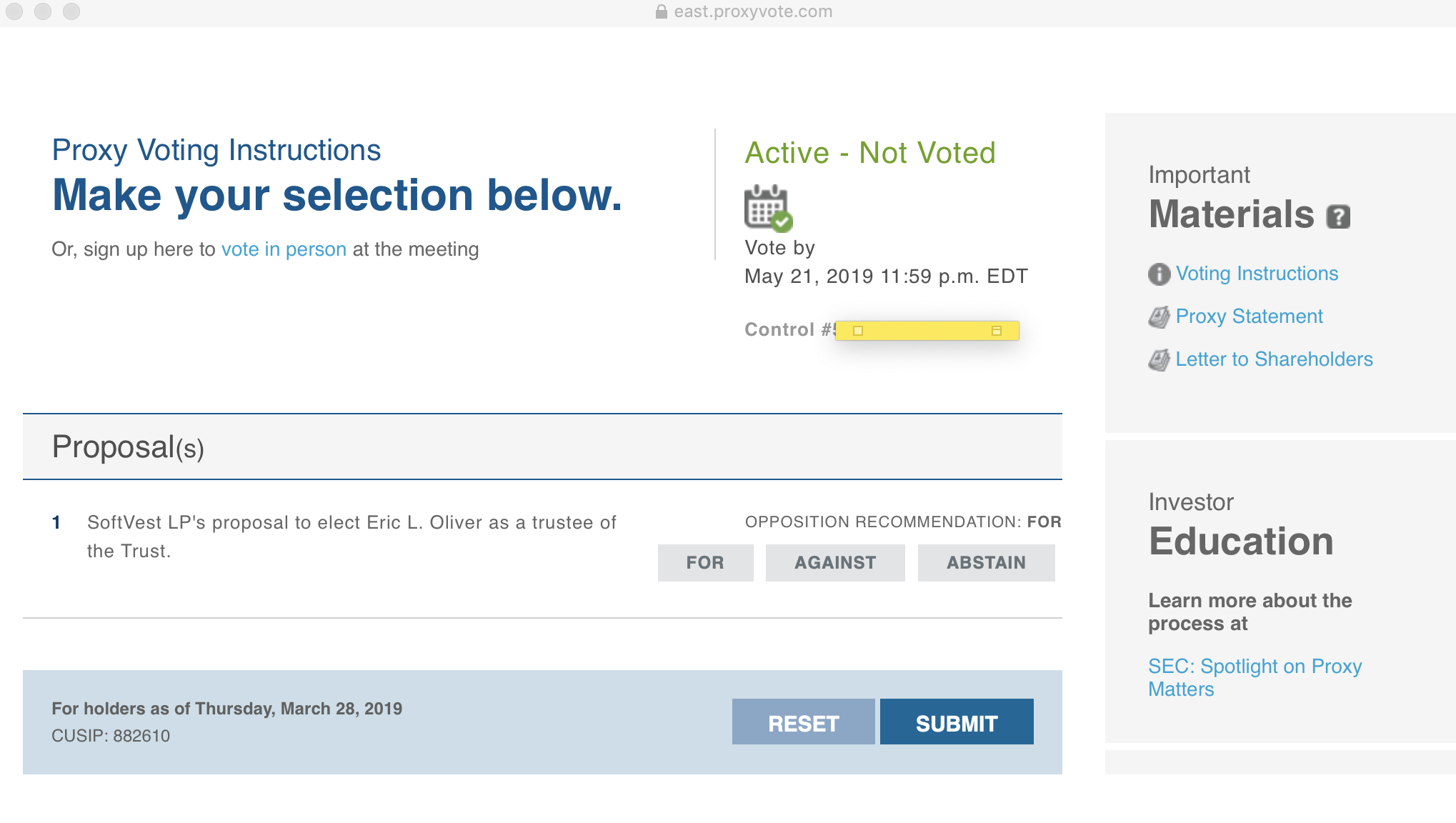Select ABSTAIN for proposal 1

pos(986,563)
